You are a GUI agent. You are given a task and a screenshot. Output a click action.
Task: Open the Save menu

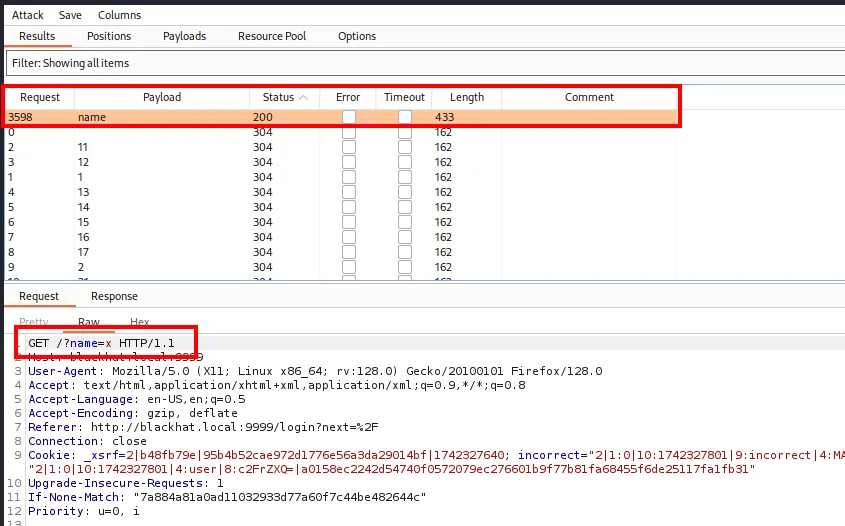tap(70, 15)
